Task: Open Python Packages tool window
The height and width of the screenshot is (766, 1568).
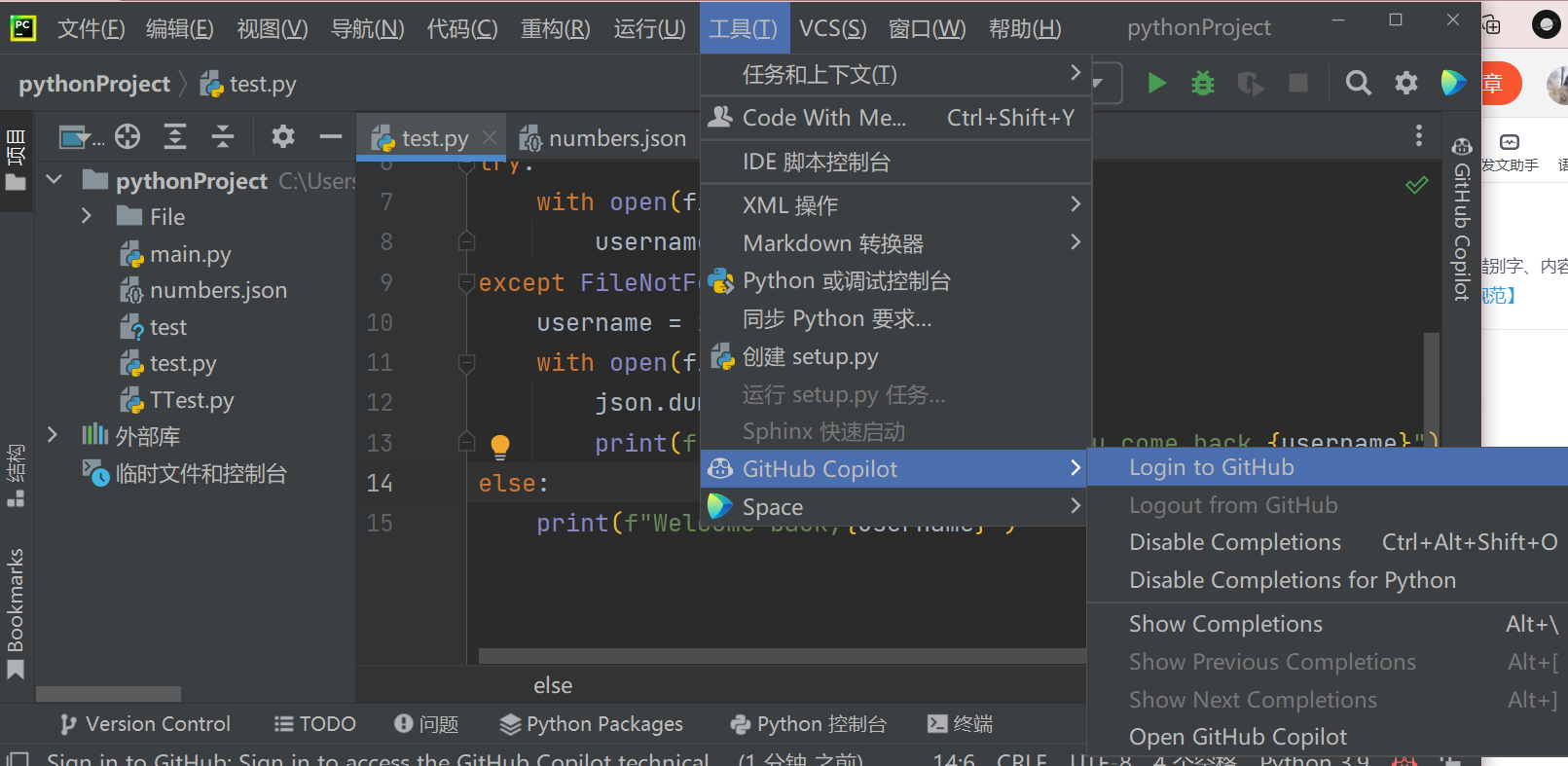Action: [591, 723]
